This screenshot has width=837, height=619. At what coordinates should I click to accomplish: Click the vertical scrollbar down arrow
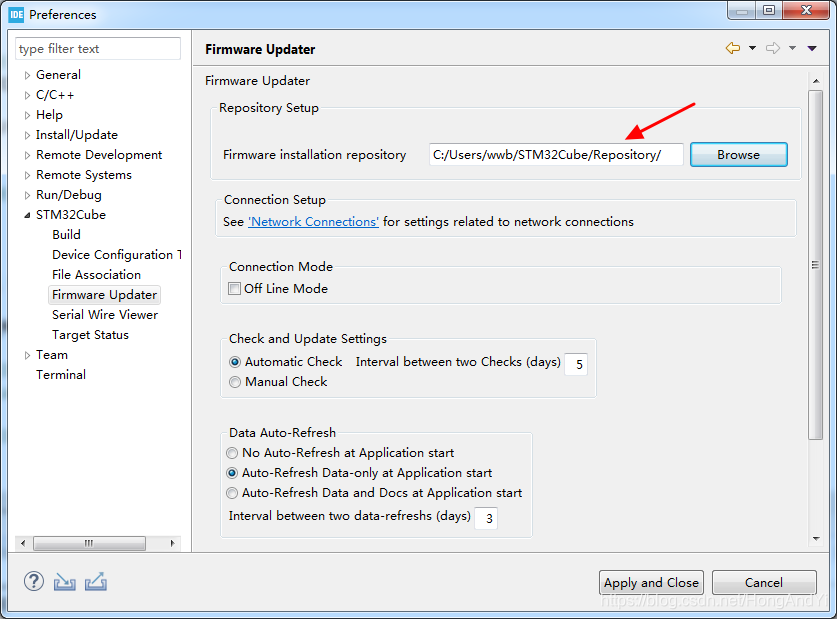click(x=816, y=538)
